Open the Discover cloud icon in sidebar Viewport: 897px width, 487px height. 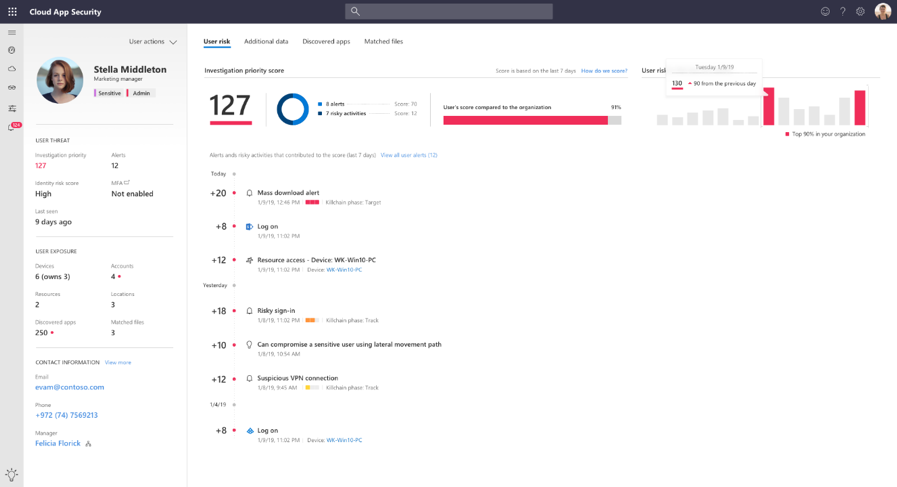(x=11, y=69)
